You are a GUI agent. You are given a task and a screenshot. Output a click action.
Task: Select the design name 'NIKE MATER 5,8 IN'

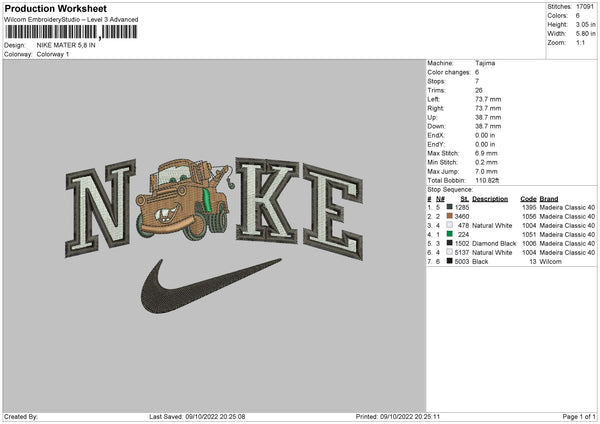(x=66, y=45)
